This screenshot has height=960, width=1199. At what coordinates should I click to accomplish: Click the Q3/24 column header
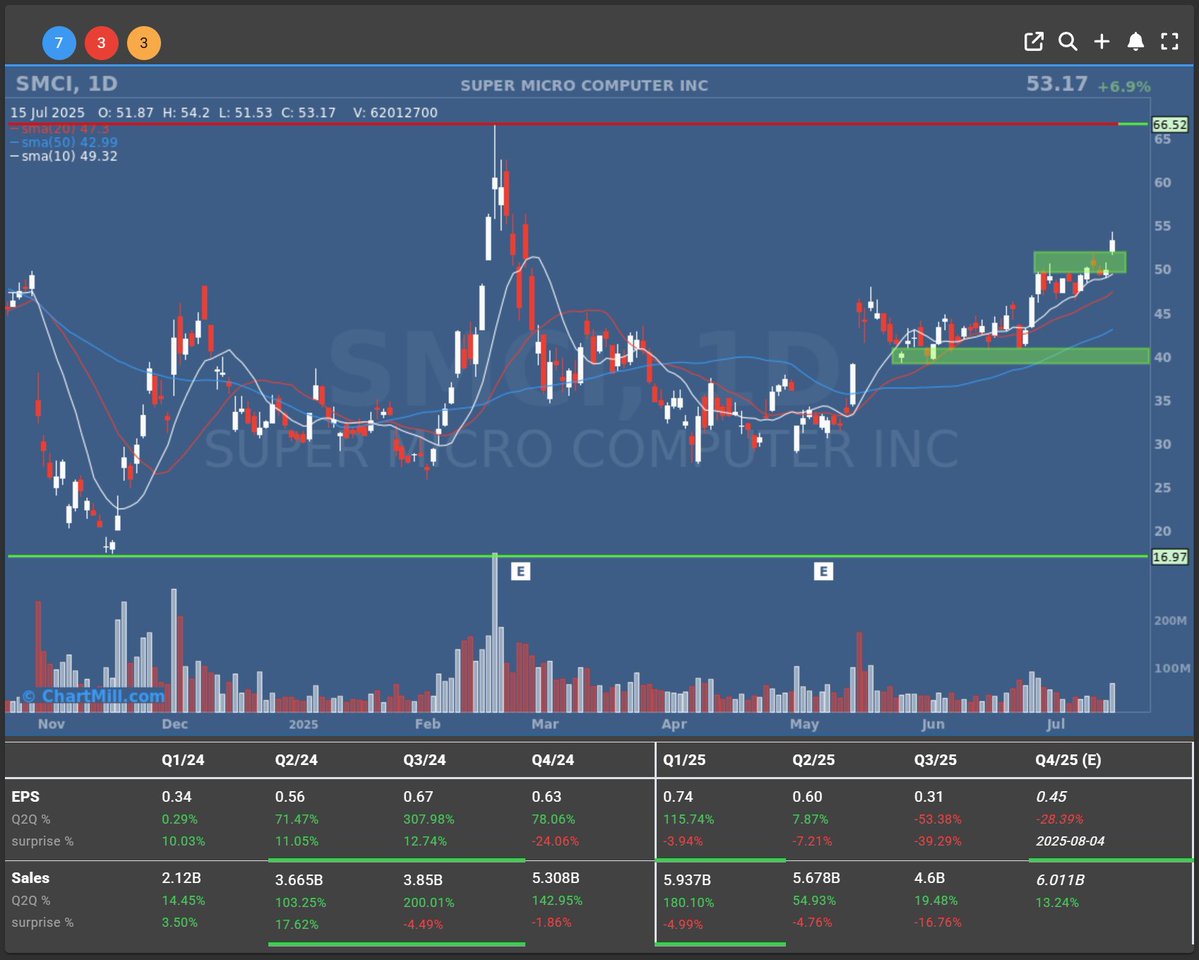point(424,760)
